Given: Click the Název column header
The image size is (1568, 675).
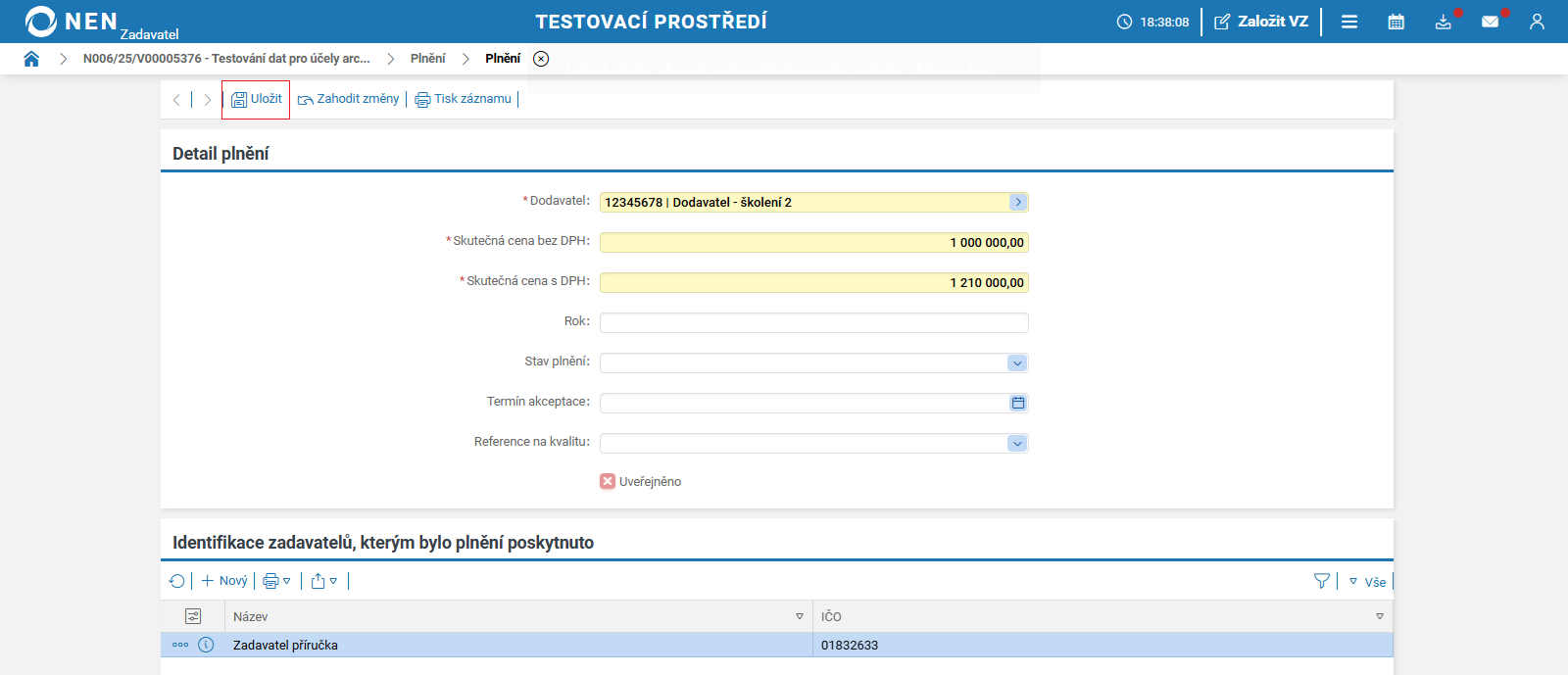Looking at the screenshot, I should pos(518,616).
